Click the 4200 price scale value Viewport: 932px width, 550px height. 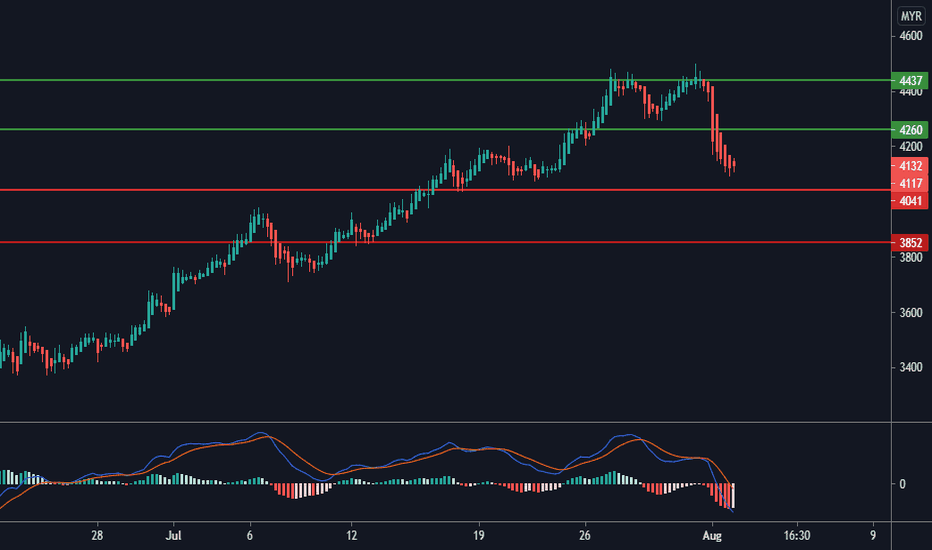(x=911, y=146)
